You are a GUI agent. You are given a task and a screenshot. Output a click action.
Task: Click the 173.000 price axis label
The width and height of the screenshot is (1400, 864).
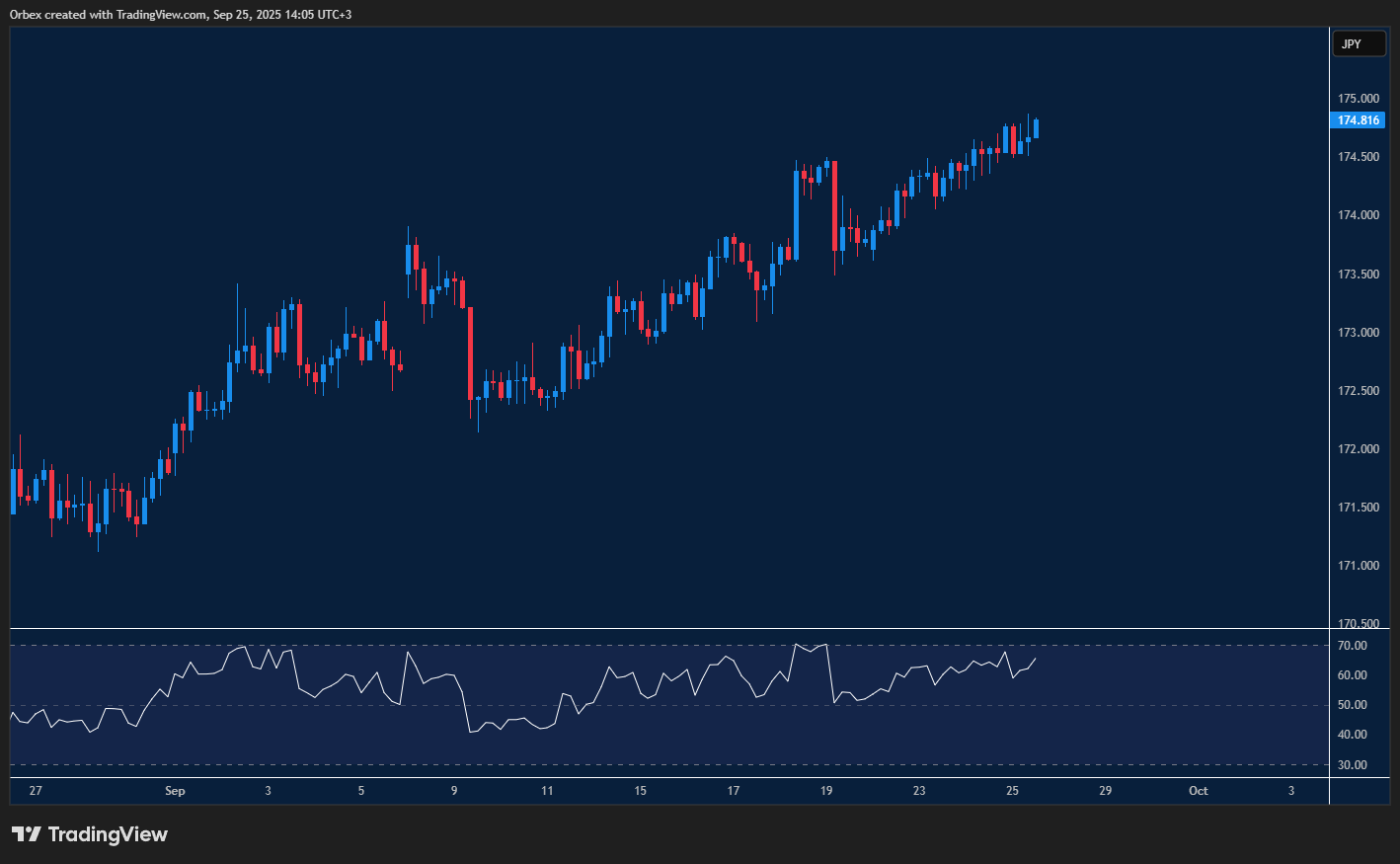pyautogui.click(x=1358, y=333)
